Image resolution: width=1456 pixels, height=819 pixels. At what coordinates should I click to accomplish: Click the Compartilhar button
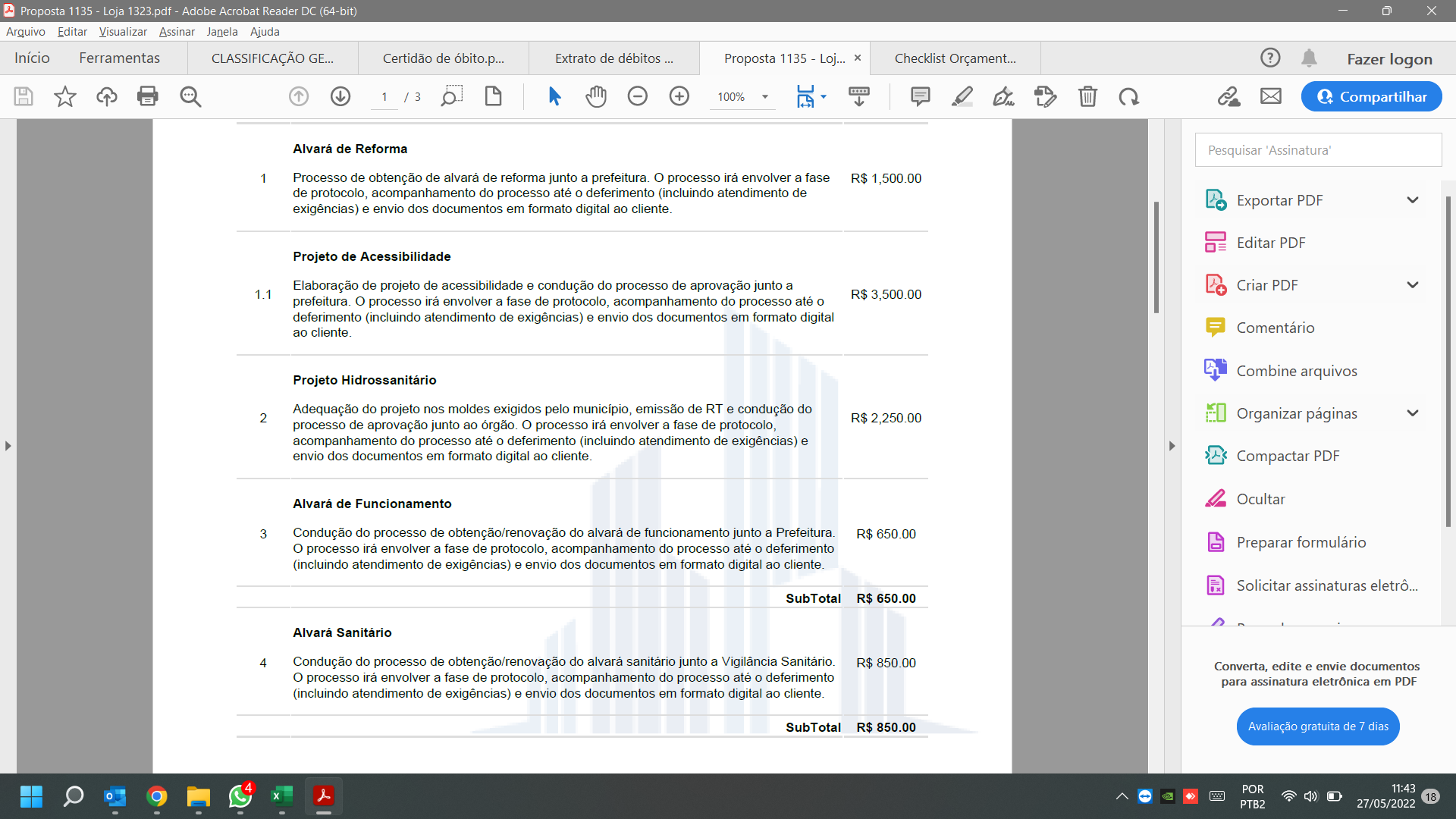1372,96
